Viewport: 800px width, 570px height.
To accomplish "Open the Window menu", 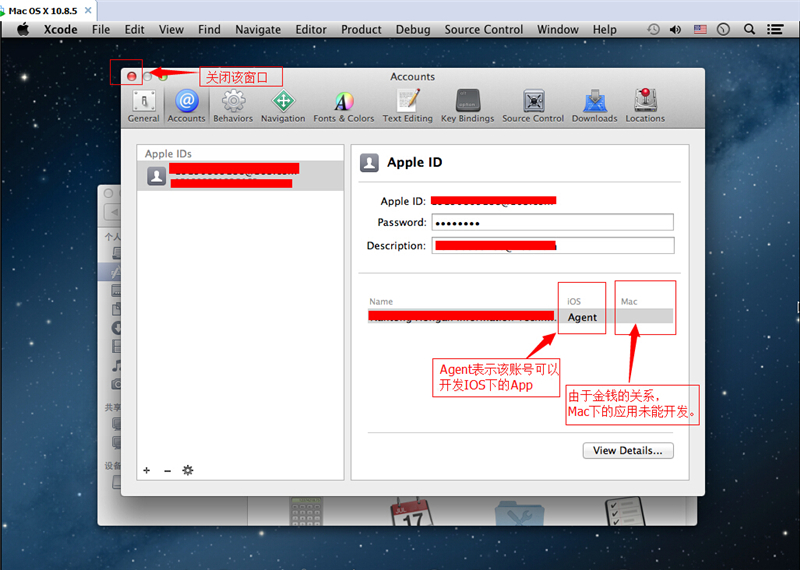I will (x=558, y=30).
